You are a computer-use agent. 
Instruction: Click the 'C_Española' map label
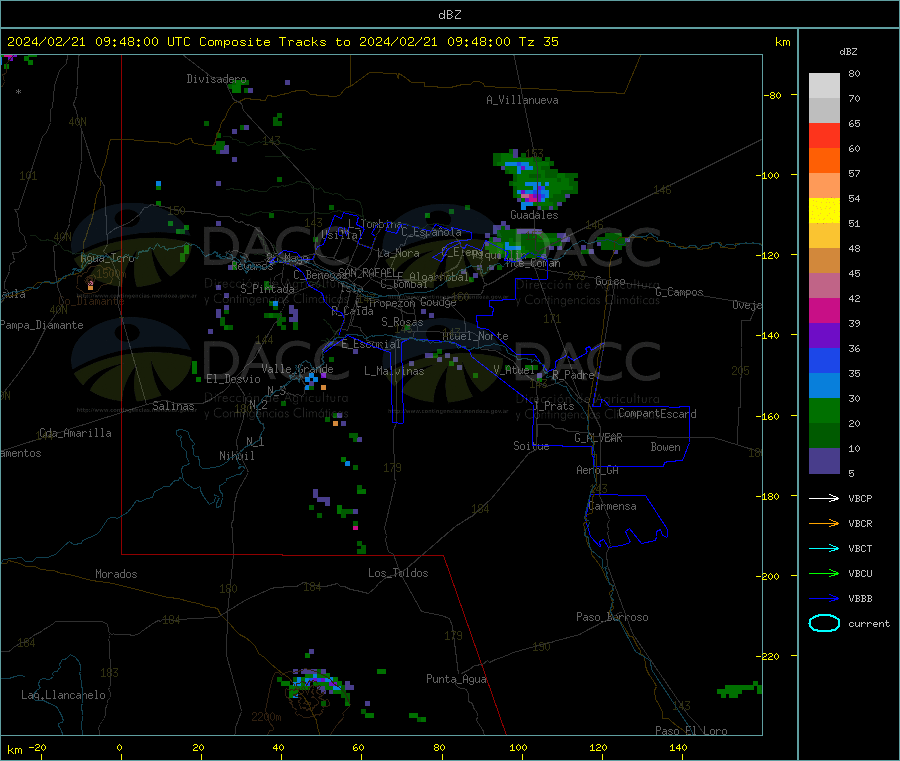431,232
